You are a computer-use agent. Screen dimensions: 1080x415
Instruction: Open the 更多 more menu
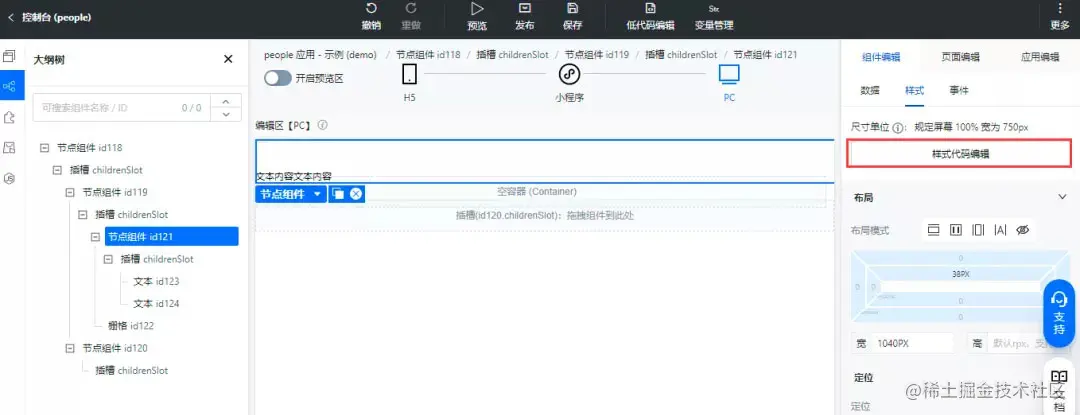coord(1060,17)
